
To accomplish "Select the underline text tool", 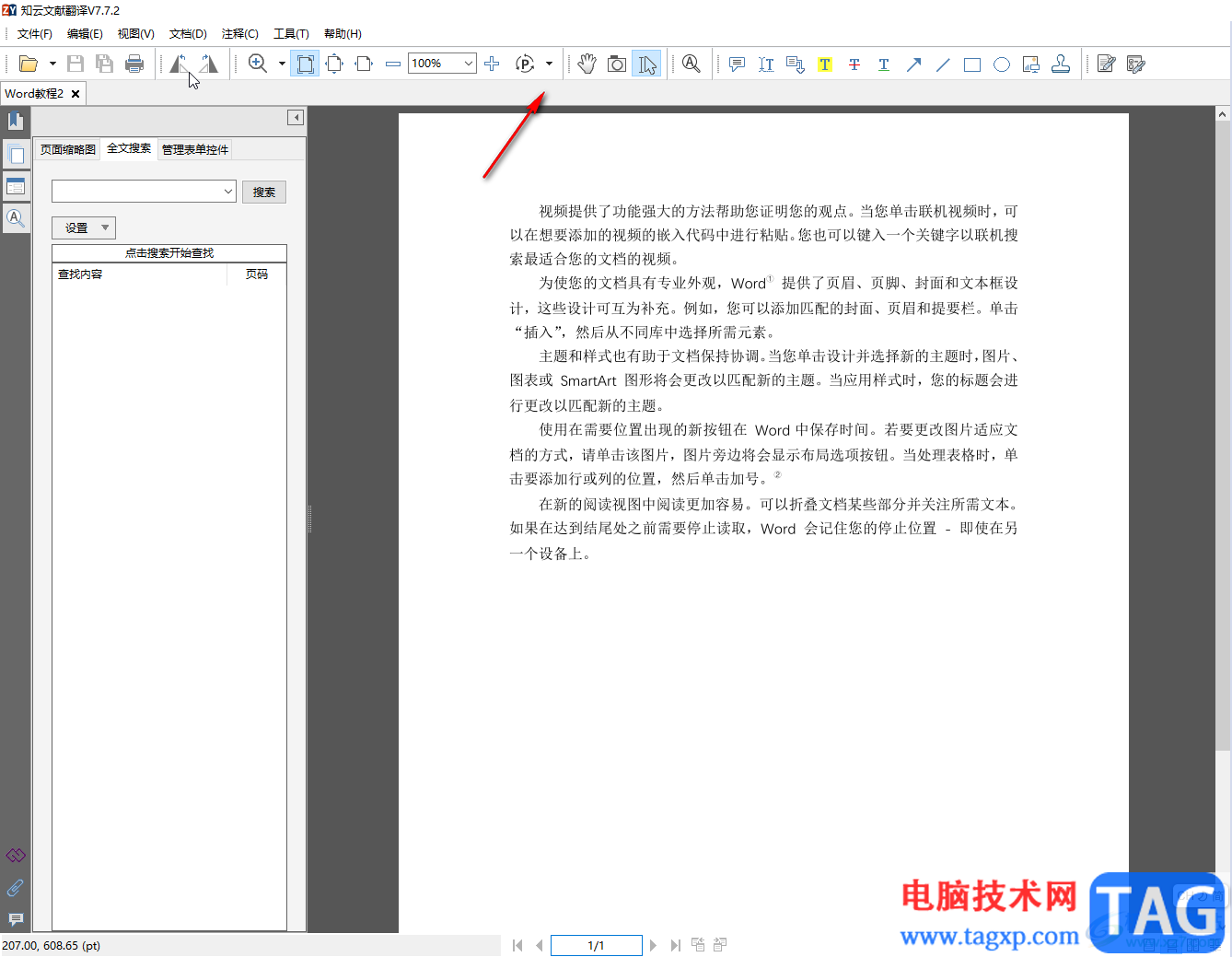I will 884,64.
